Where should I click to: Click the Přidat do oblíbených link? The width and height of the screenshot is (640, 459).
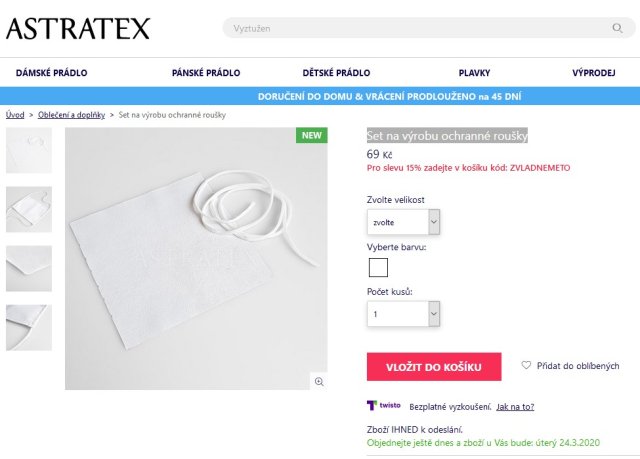point(578,366)
